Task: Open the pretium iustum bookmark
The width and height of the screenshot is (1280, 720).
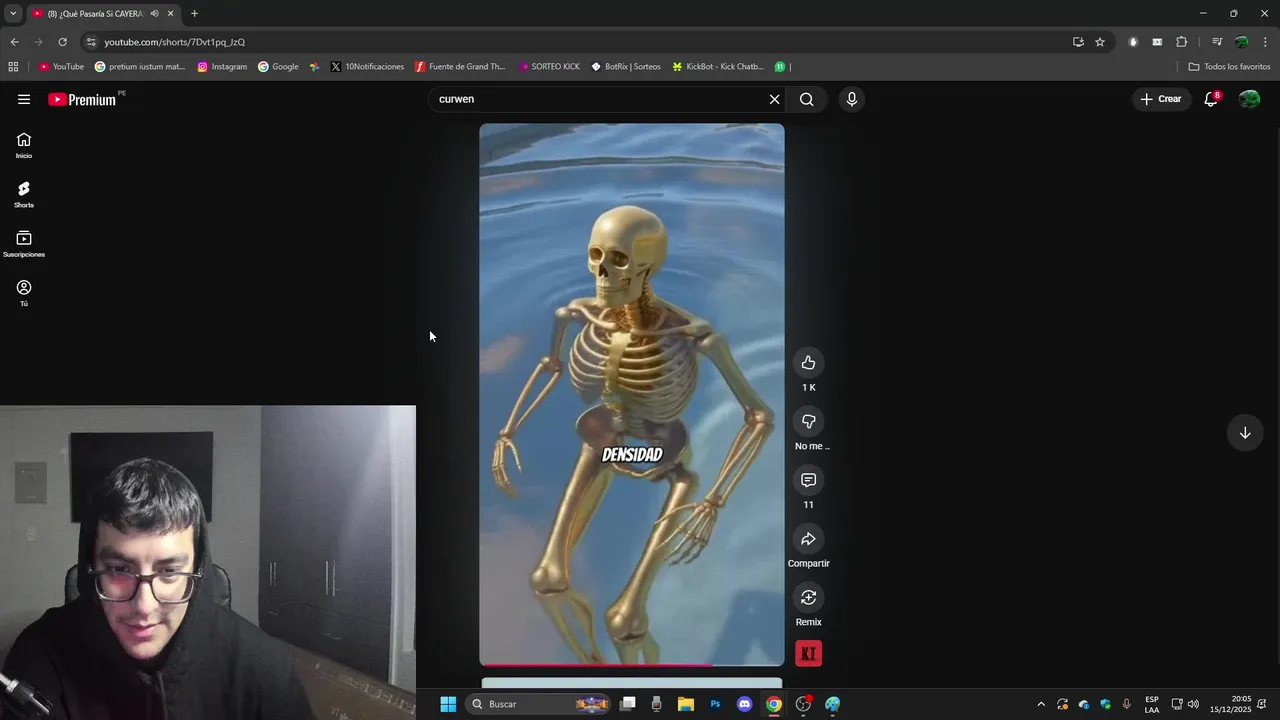Action: (x=140, y=67)
